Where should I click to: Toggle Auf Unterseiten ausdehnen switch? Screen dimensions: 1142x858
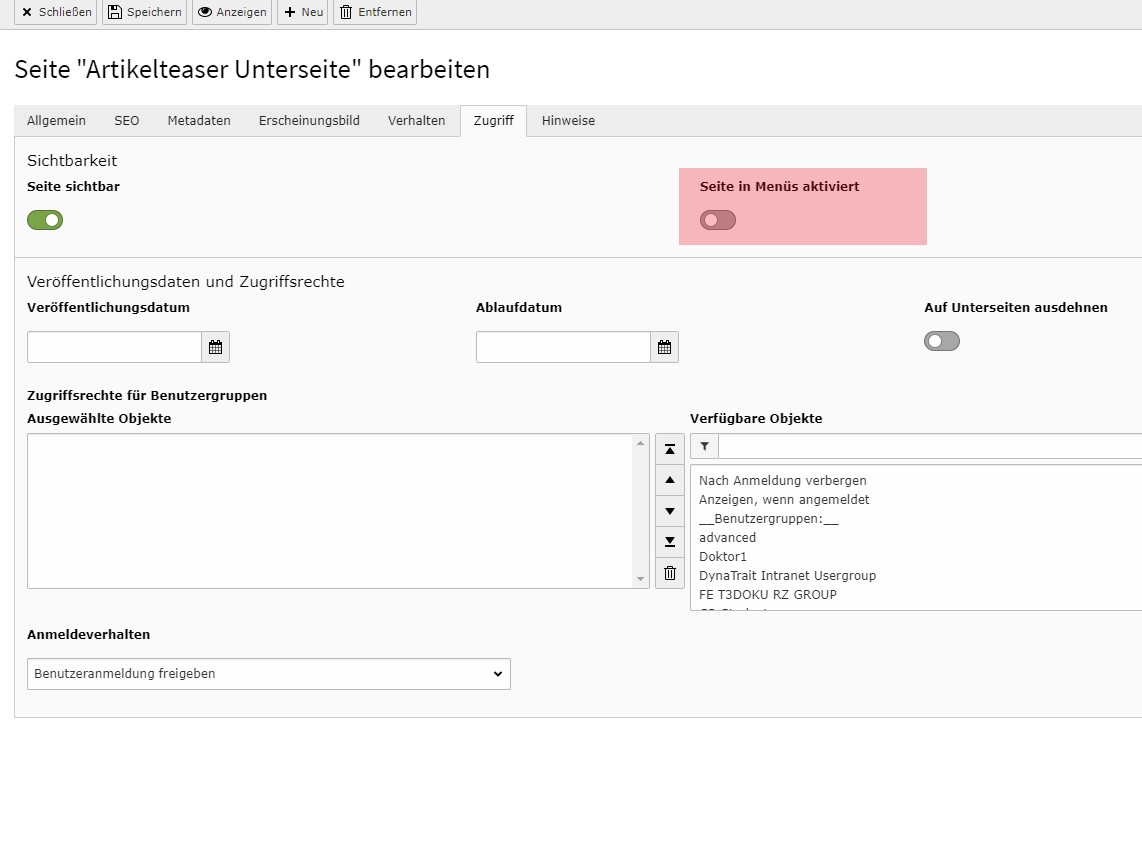(942, 341)
